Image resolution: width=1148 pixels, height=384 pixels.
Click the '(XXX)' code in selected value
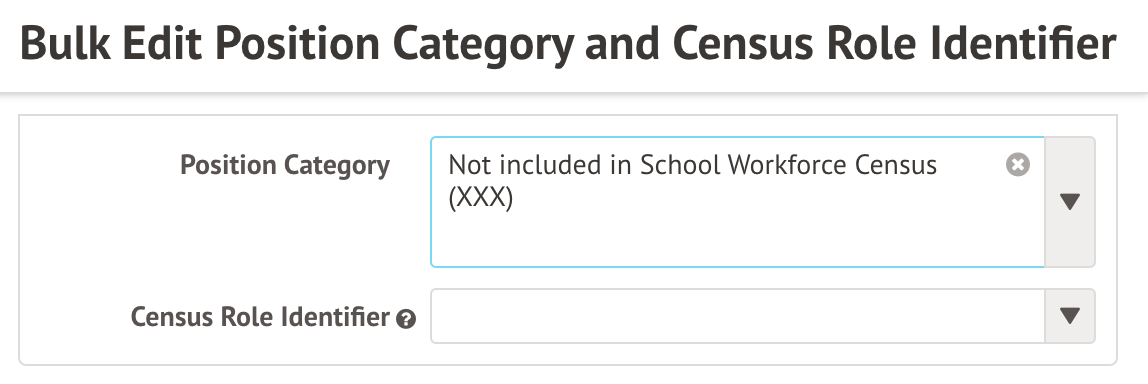(x=480, y=199)
